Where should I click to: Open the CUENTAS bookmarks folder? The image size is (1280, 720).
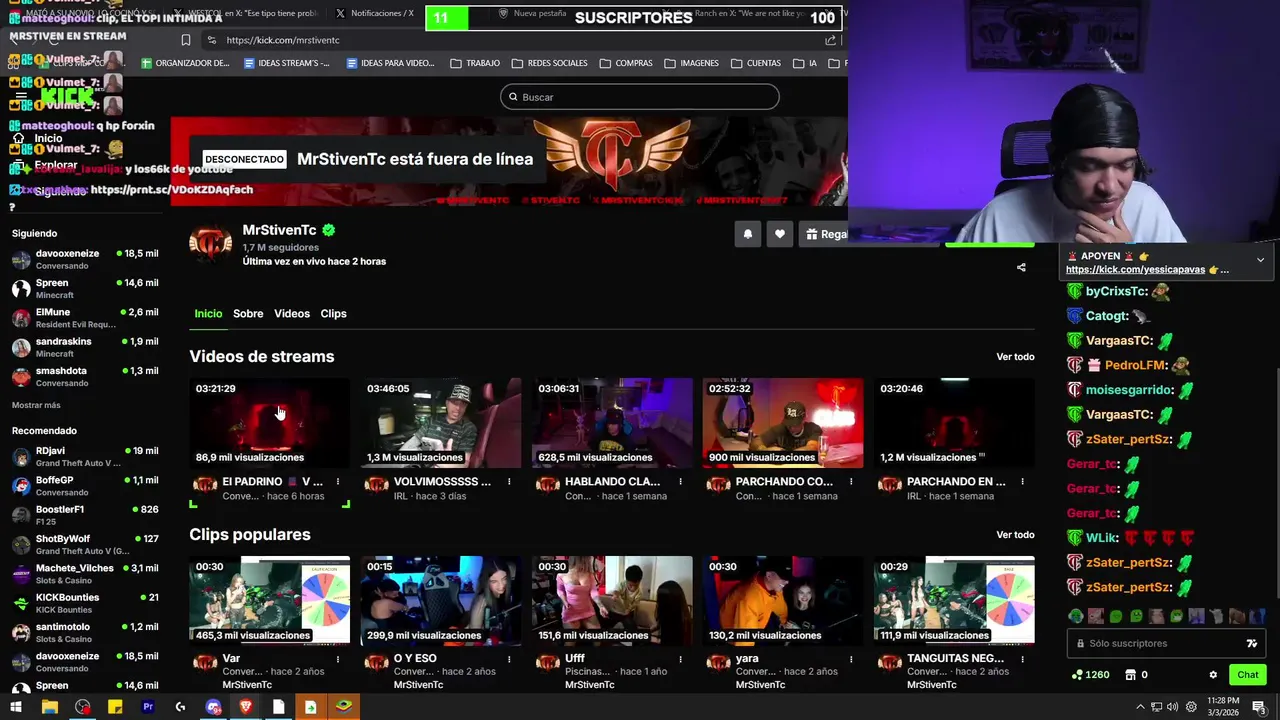[756, 63]
